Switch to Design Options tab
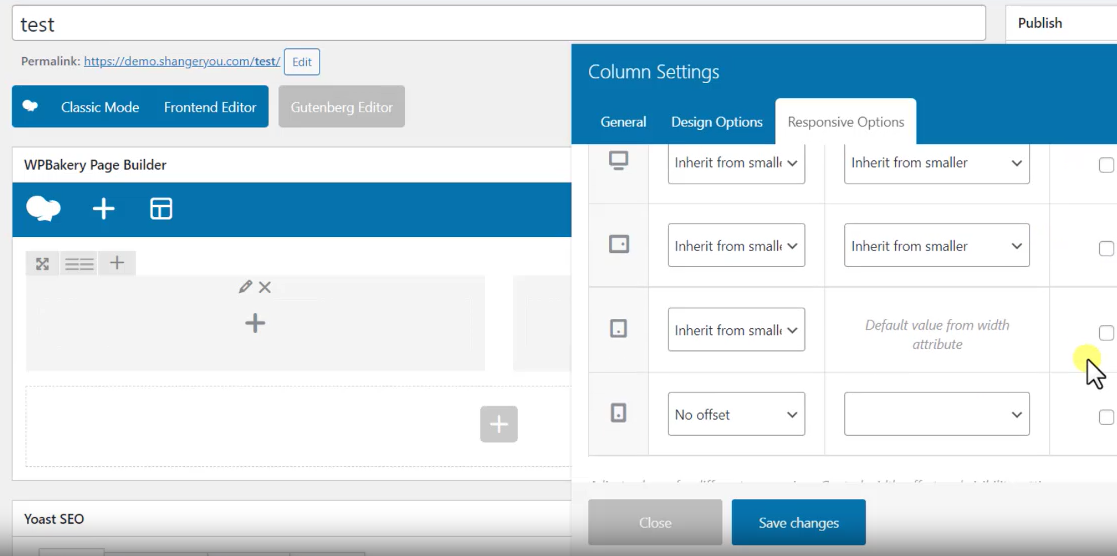Image resolution: width=1117 pixels, height=556 pixels. tap(717, 122)
